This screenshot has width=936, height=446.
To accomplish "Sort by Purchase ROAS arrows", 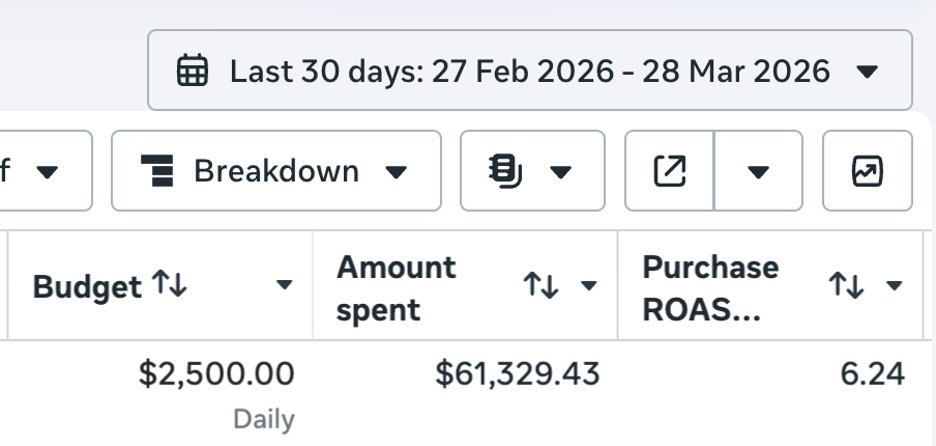I will pos(846,286).
